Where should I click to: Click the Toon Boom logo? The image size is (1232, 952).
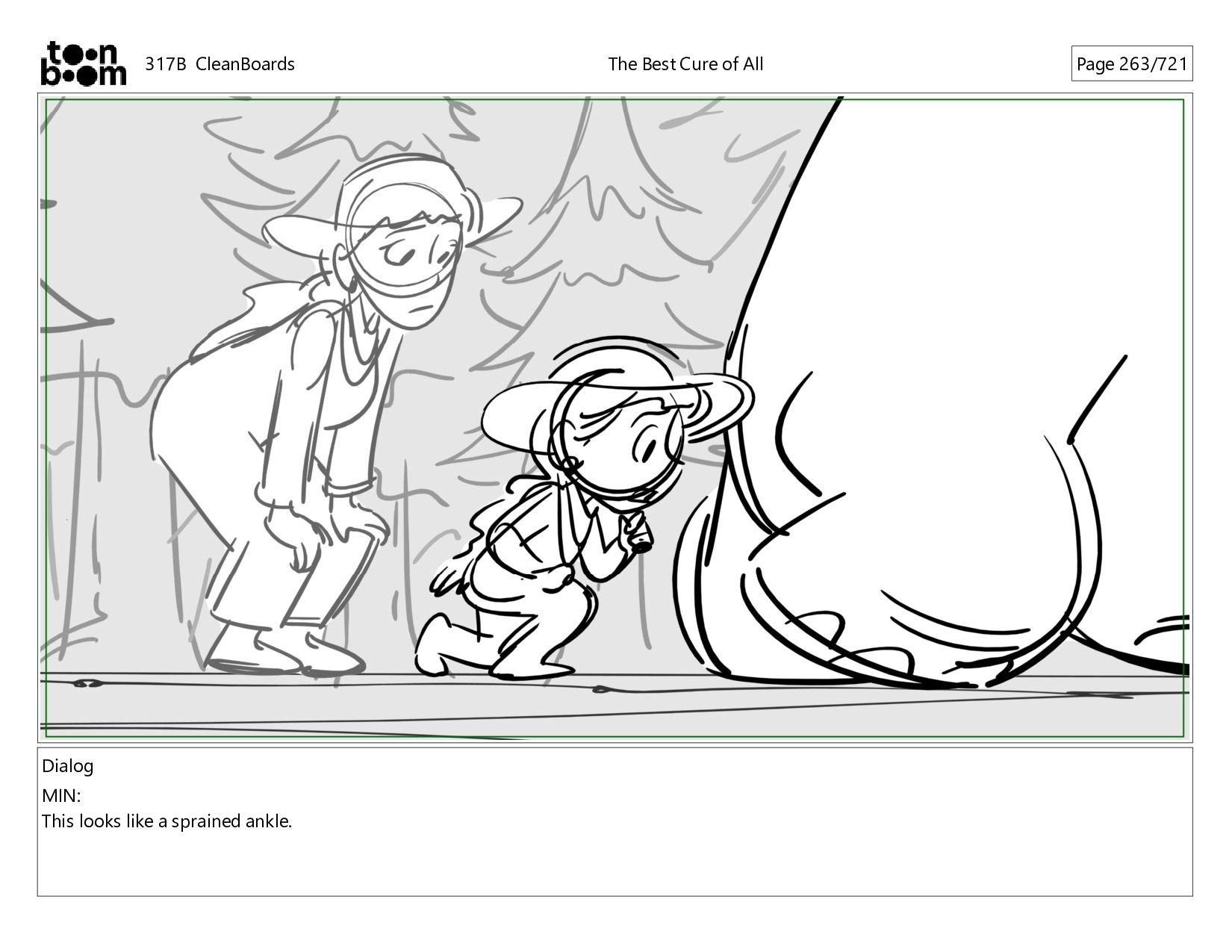click(x=83, y=63)
